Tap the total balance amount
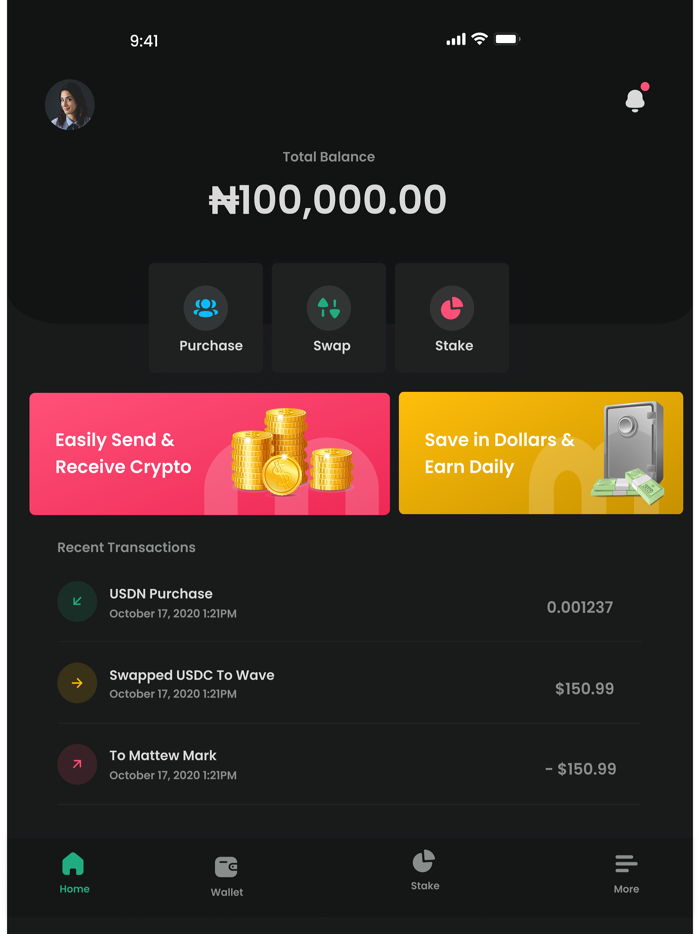The width and height of the screenshot is (700, 934). pyautogui.click(x=328, y=200)
